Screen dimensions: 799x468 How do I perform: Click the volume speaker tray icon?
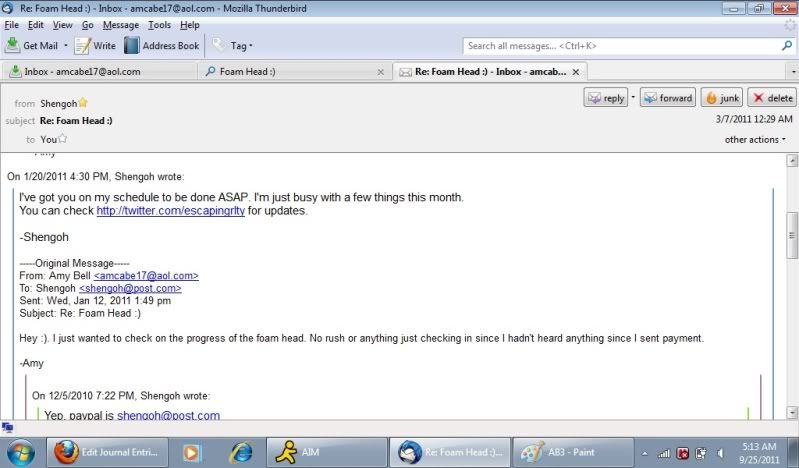coord(720,453)
